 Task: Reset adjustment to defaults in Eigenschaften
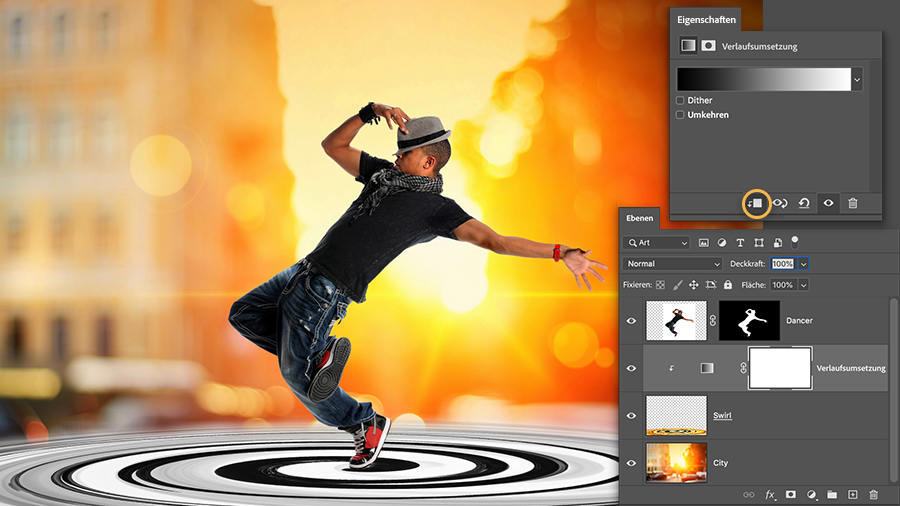click(x=804, y=203)
